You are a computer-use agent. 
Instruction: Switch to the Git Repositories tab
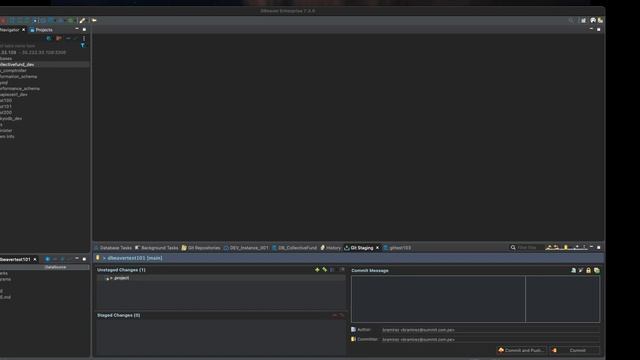(201, 248)
